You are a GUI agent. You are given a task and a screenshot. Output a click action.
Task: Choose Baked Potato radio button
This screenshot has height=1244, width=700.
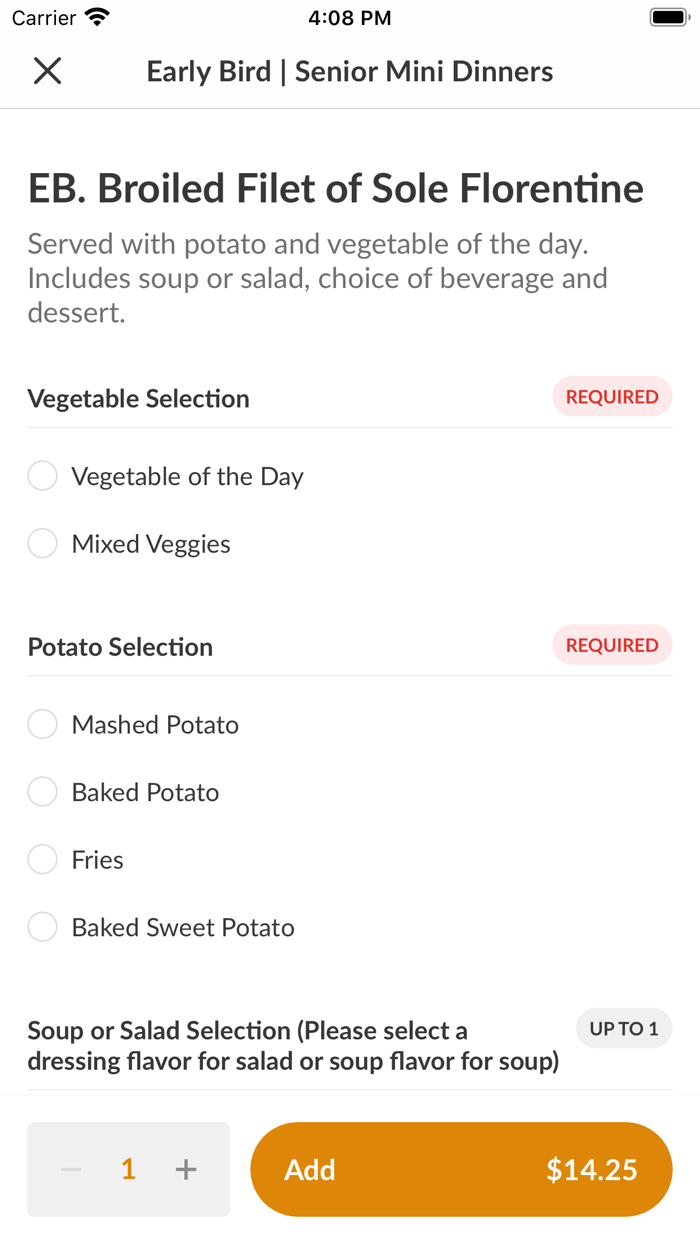click(x=43, y=792)
